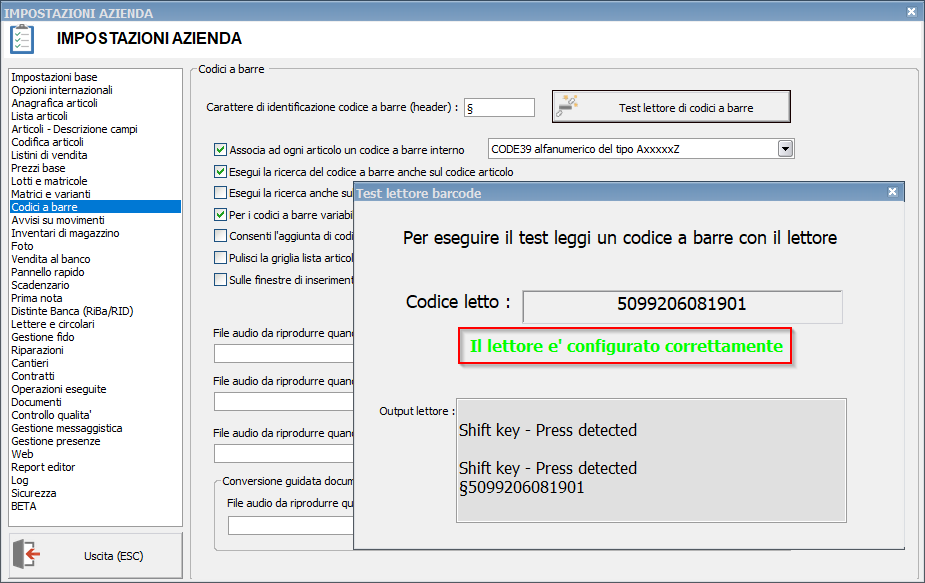Select 'Sicurezza' from the settings list
This screenshot has width=925, height=583.
pyautogui.click(x=34, y=493)
